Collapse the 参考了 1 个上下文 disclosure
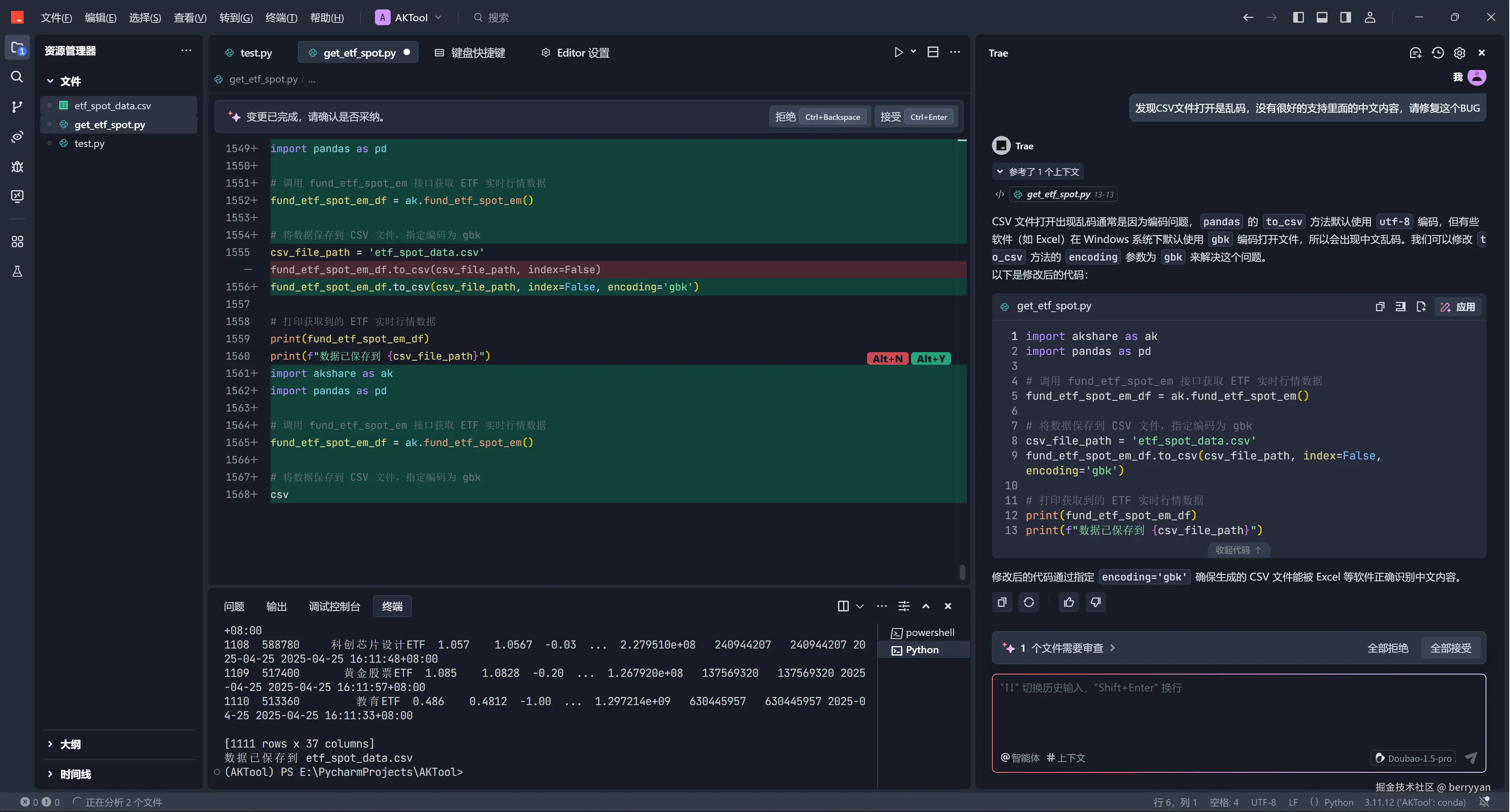1510x812 pixels. coord(1038,172)
